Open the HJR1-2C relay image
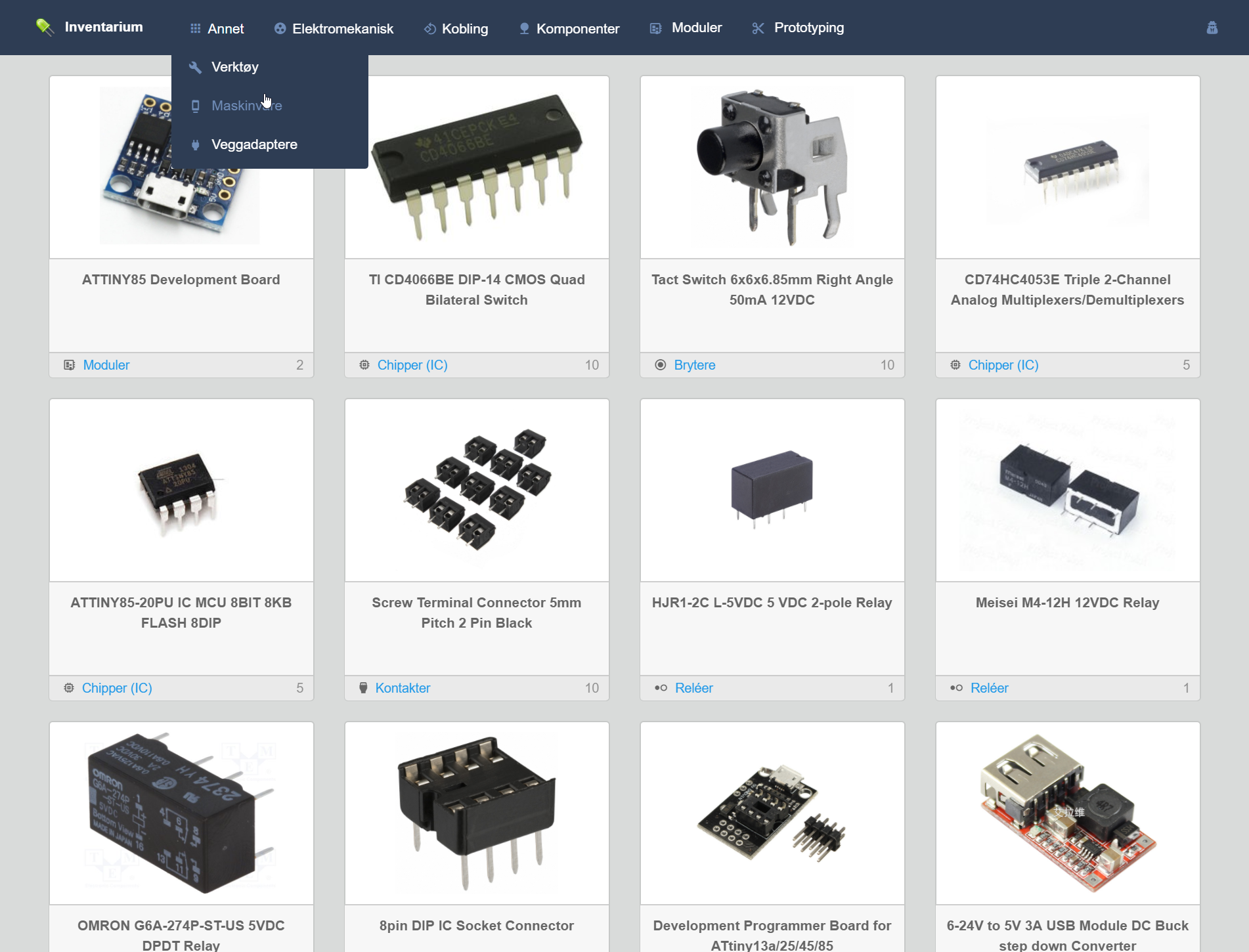 coord(772,490)
